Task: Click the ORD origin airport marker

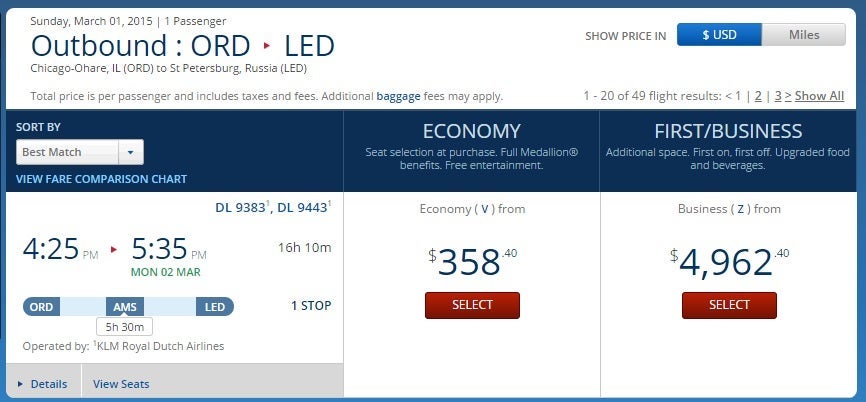Action: click(x=41, y=307)
